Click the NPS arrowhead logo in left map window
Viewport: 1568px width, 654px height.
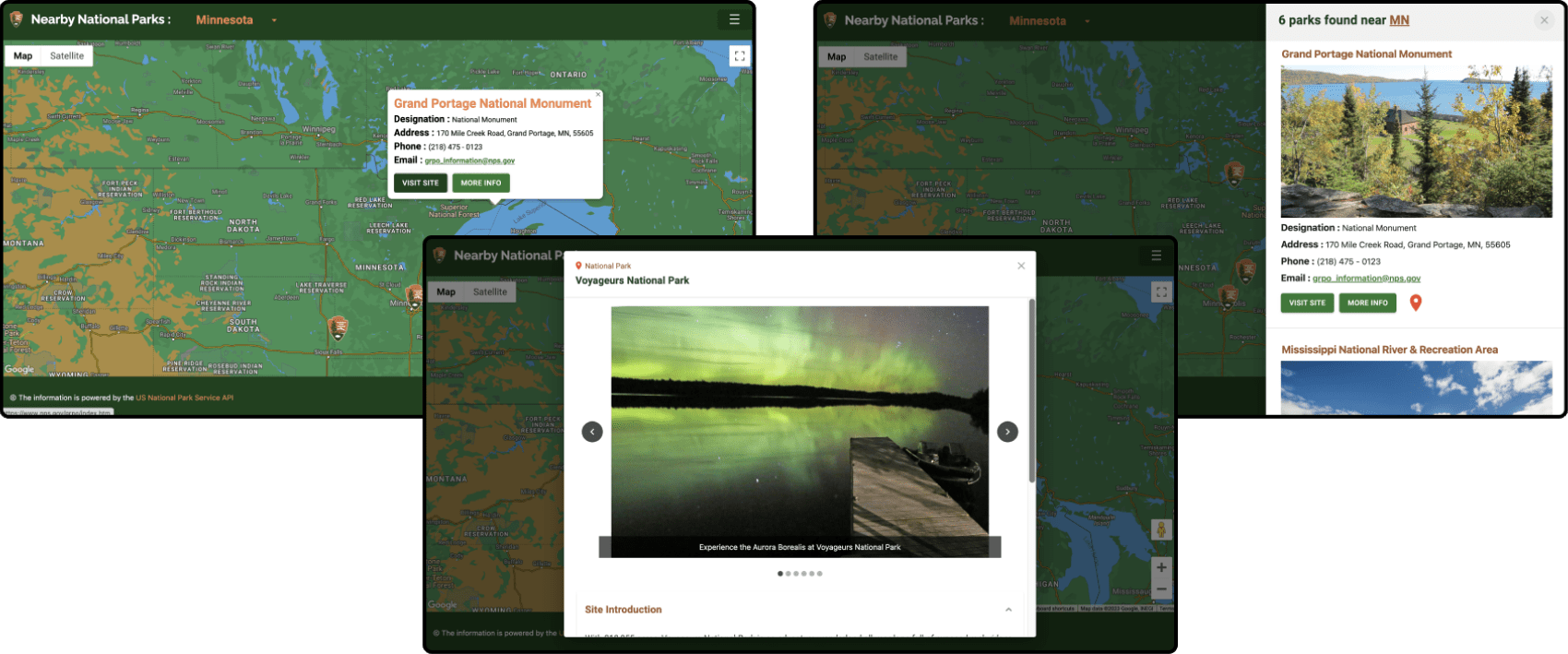(16, 19)
